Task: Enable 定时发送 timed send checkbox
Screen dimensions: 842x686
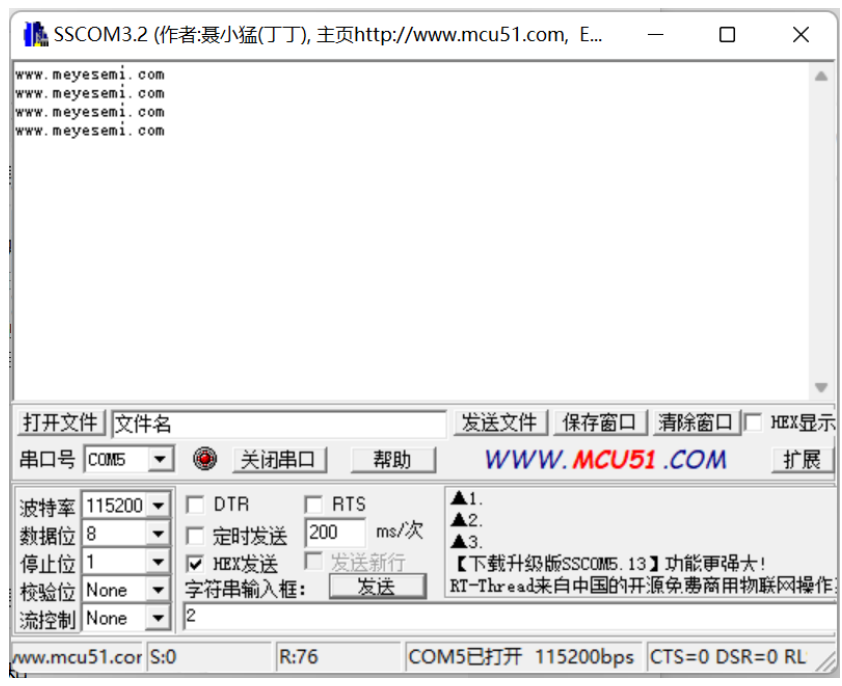Action: tap(194, 536)
